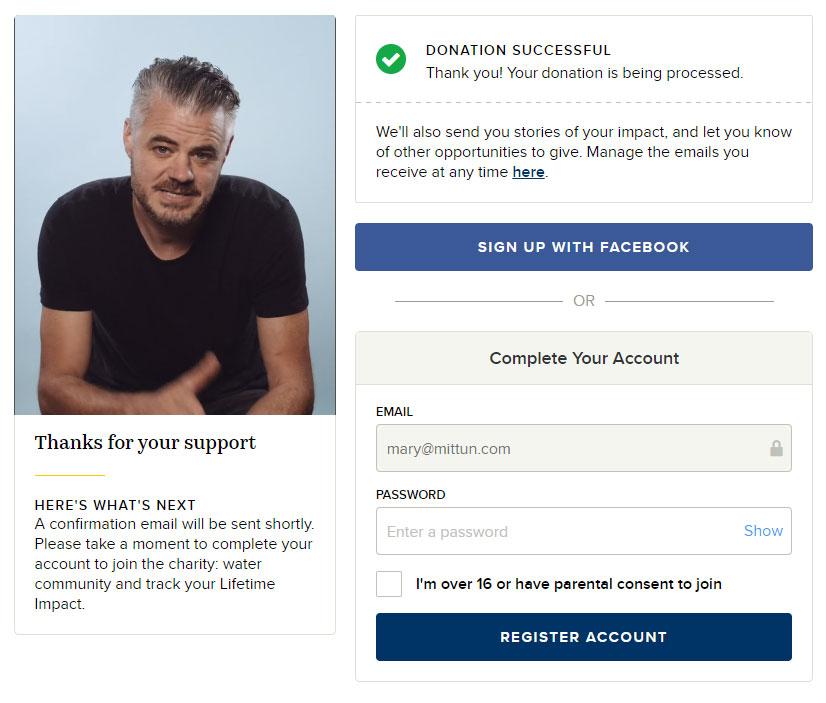Click the yellow underline below support heading

click(70, 476)
